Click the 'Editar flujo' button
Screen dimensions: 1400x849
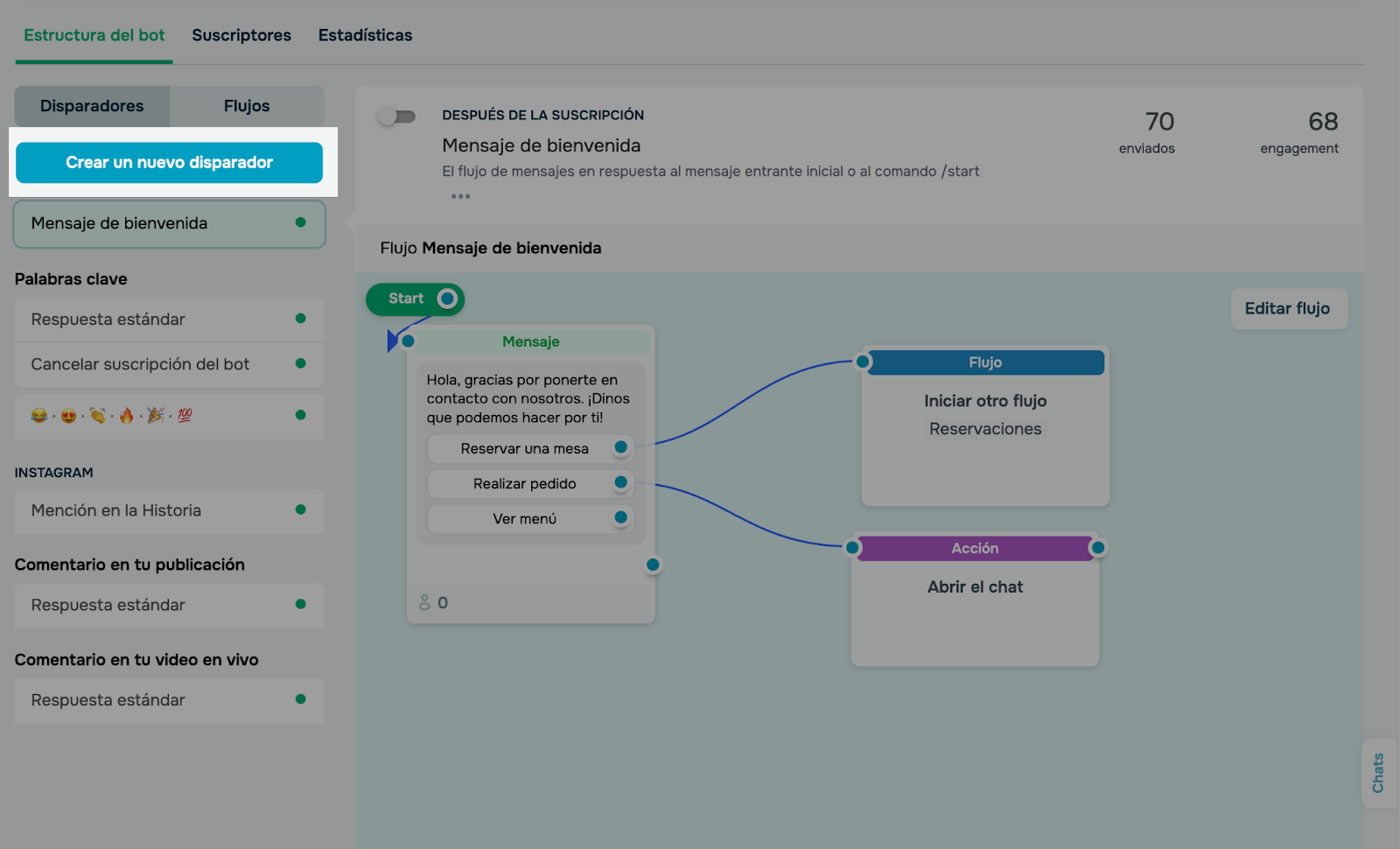coord(1287,308)
